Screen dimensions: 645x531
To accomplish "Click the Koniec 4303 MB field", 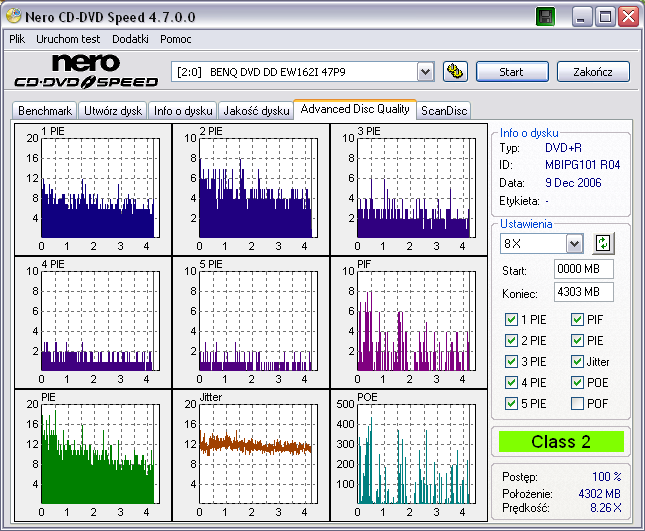I will 584,292.
